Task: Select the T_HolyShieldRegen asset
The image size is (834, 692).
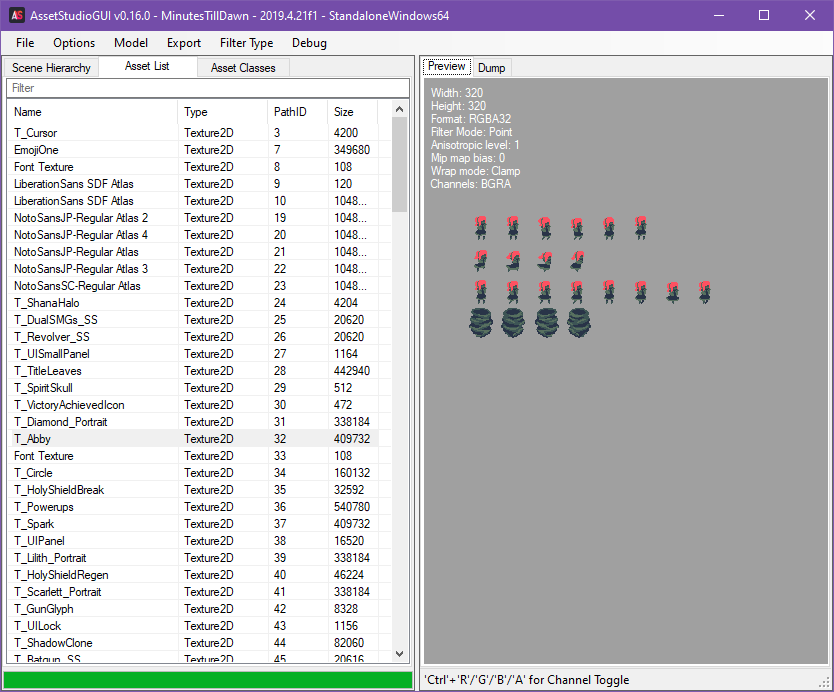Action: coord(193,576)
